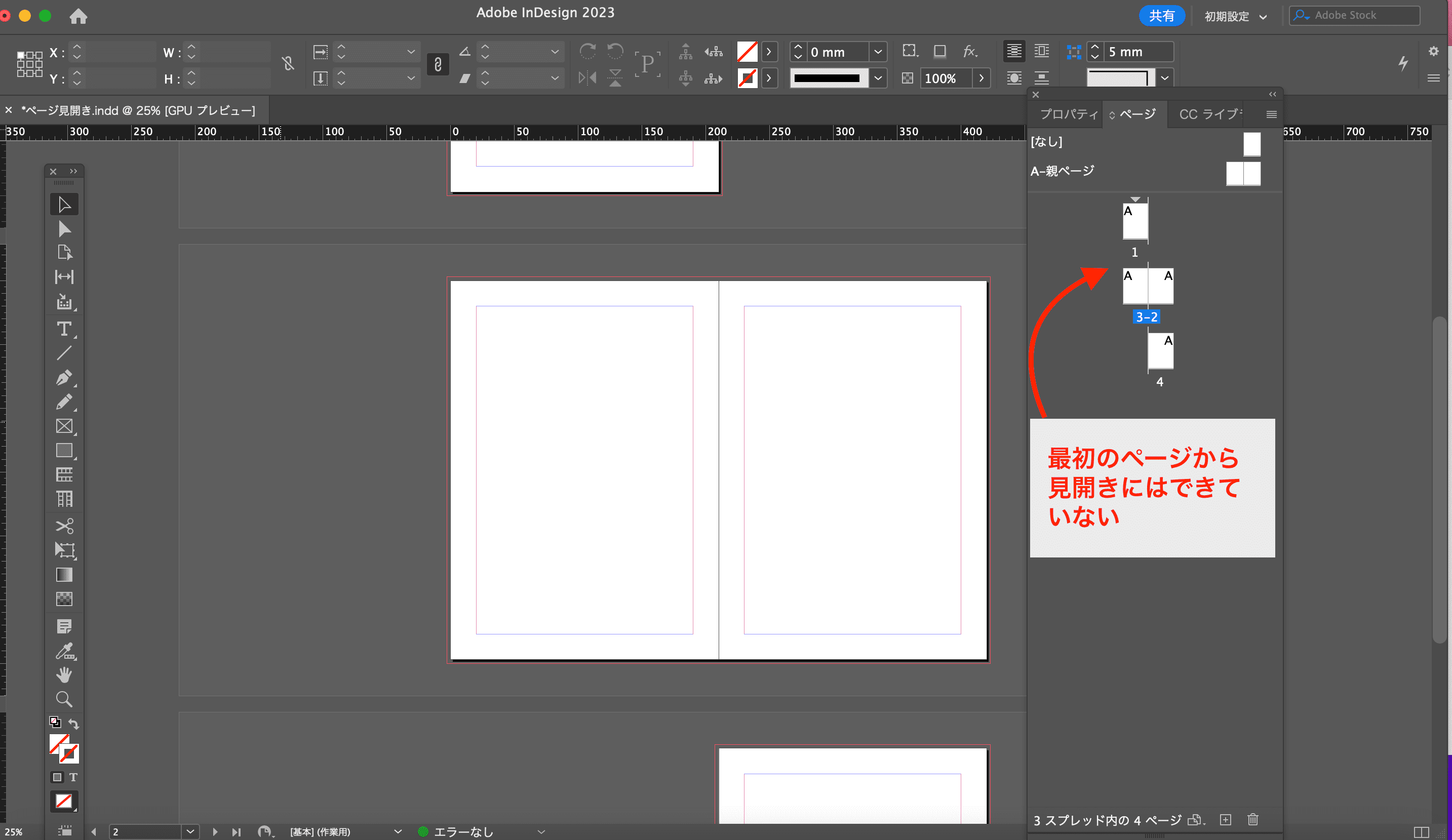Screen dimensions: 1452x840
Task: Select the Selection tool arrow
Action: [64, 205]
